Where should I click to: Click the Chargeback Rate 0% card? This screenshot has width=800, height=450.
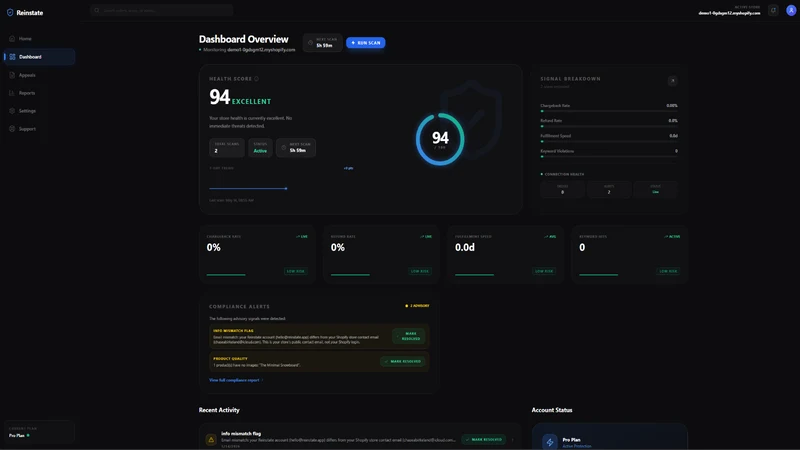click(x=257, y=254)
